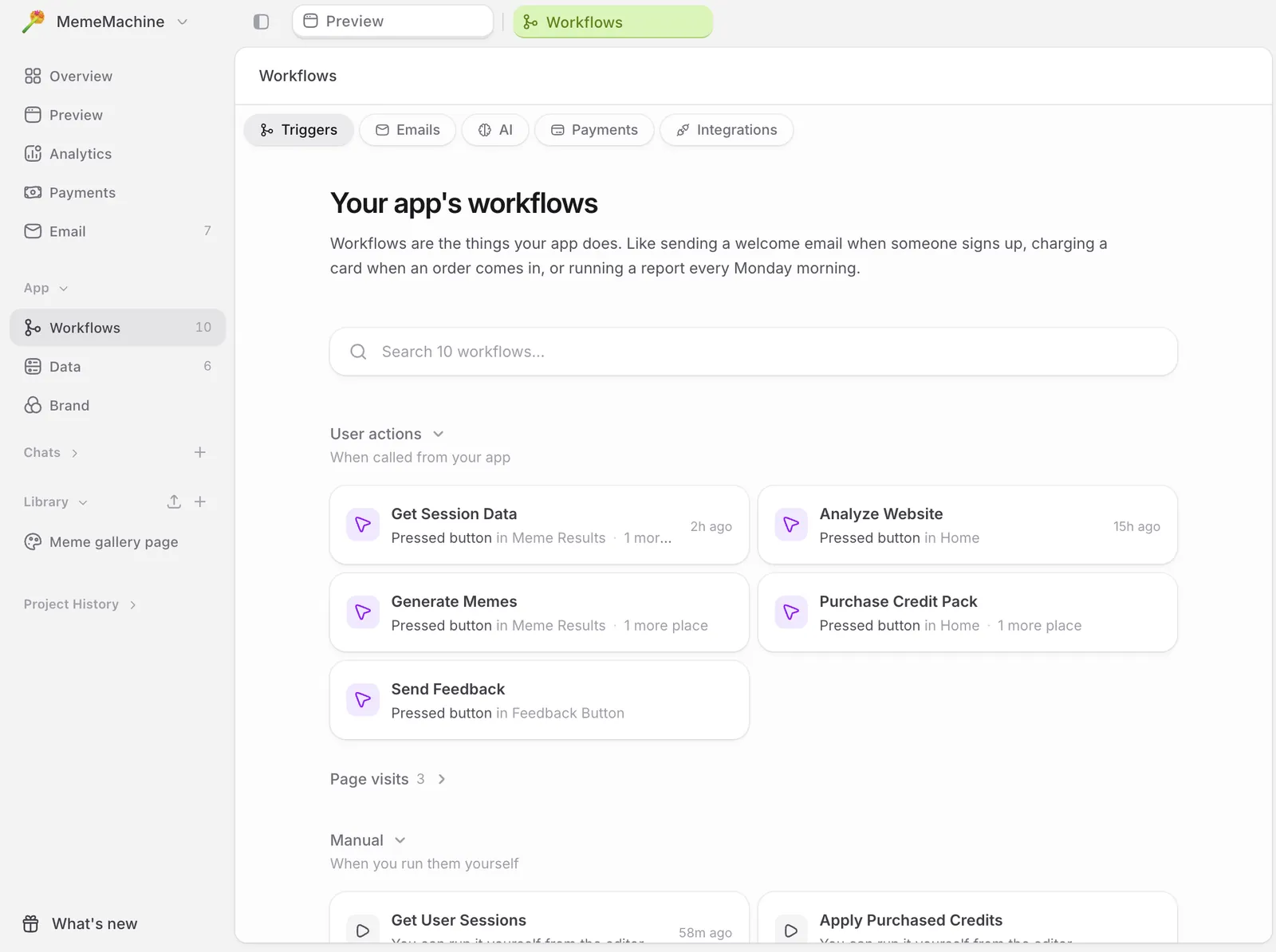Click the MemeMachine carrot logo icon
This screenshot has width=1276, height=952.
pos(33,22)
